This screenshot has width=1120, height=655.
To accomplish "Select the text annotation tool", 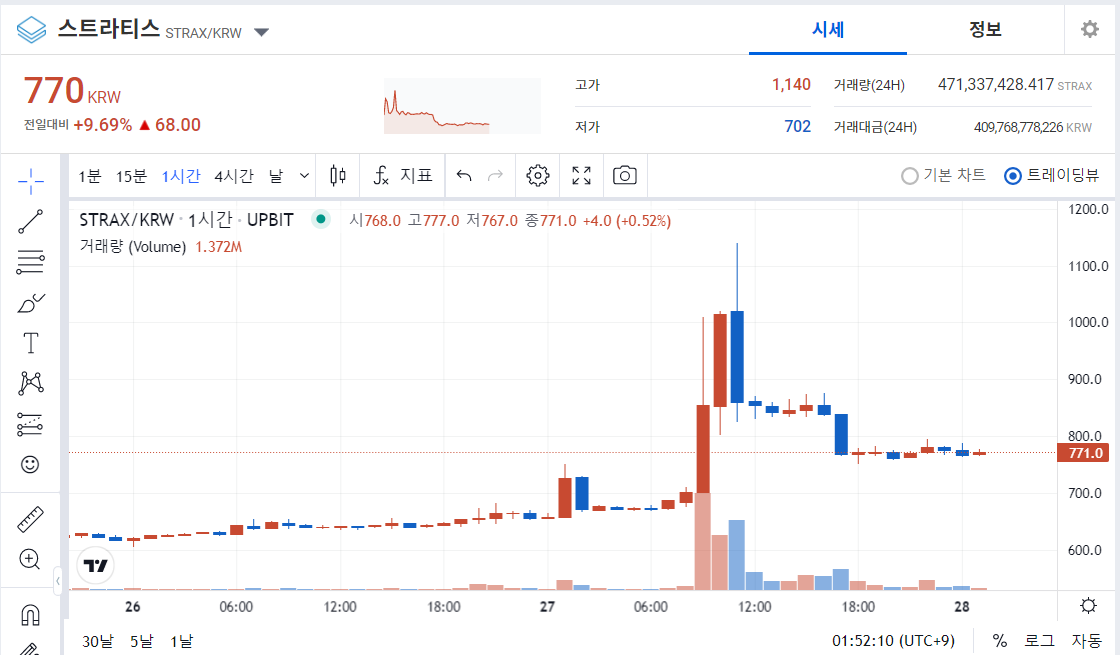I will coord(31,343).
